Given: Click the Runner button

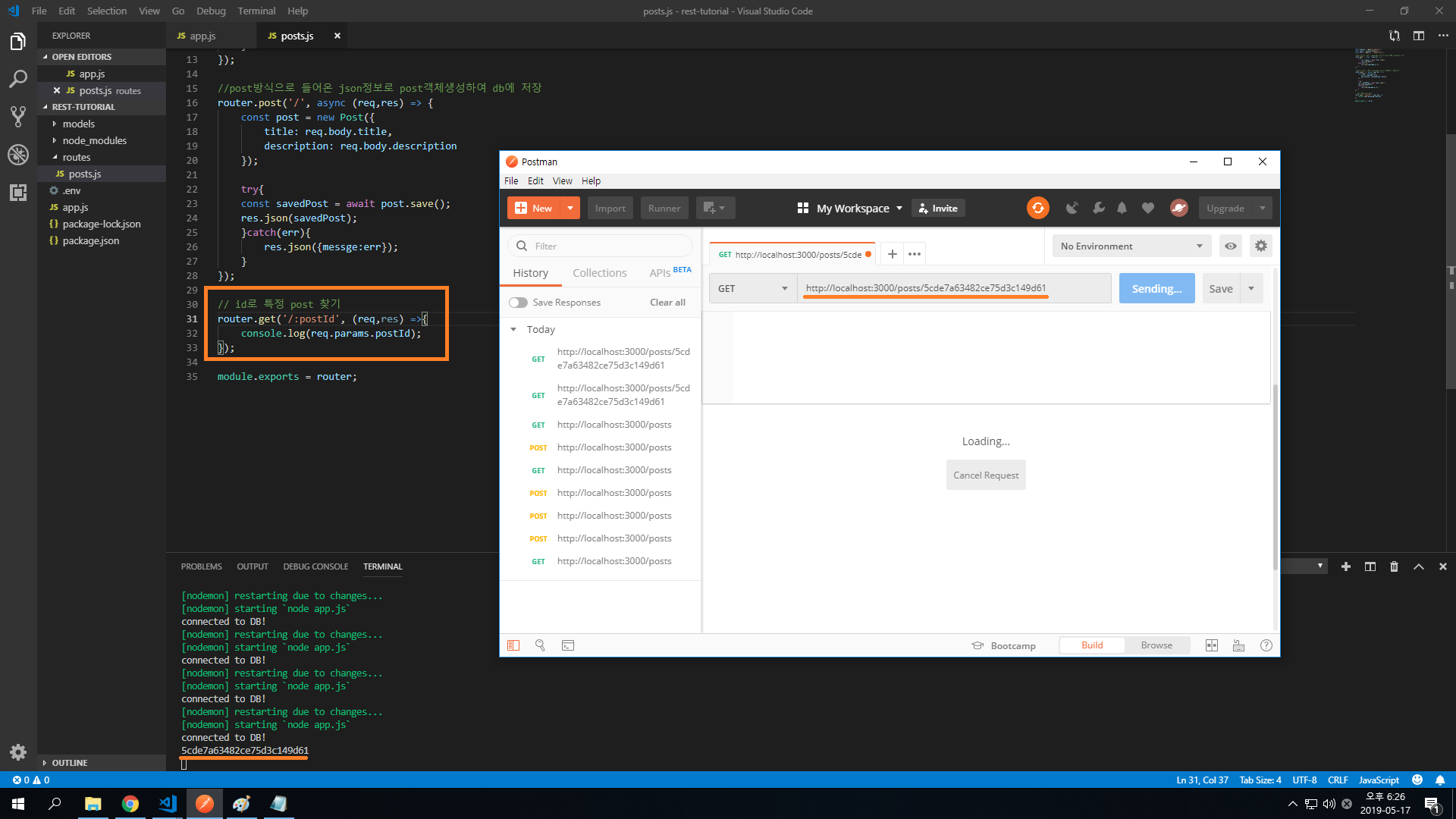Looking at the screenshot, I should (664, 208).
